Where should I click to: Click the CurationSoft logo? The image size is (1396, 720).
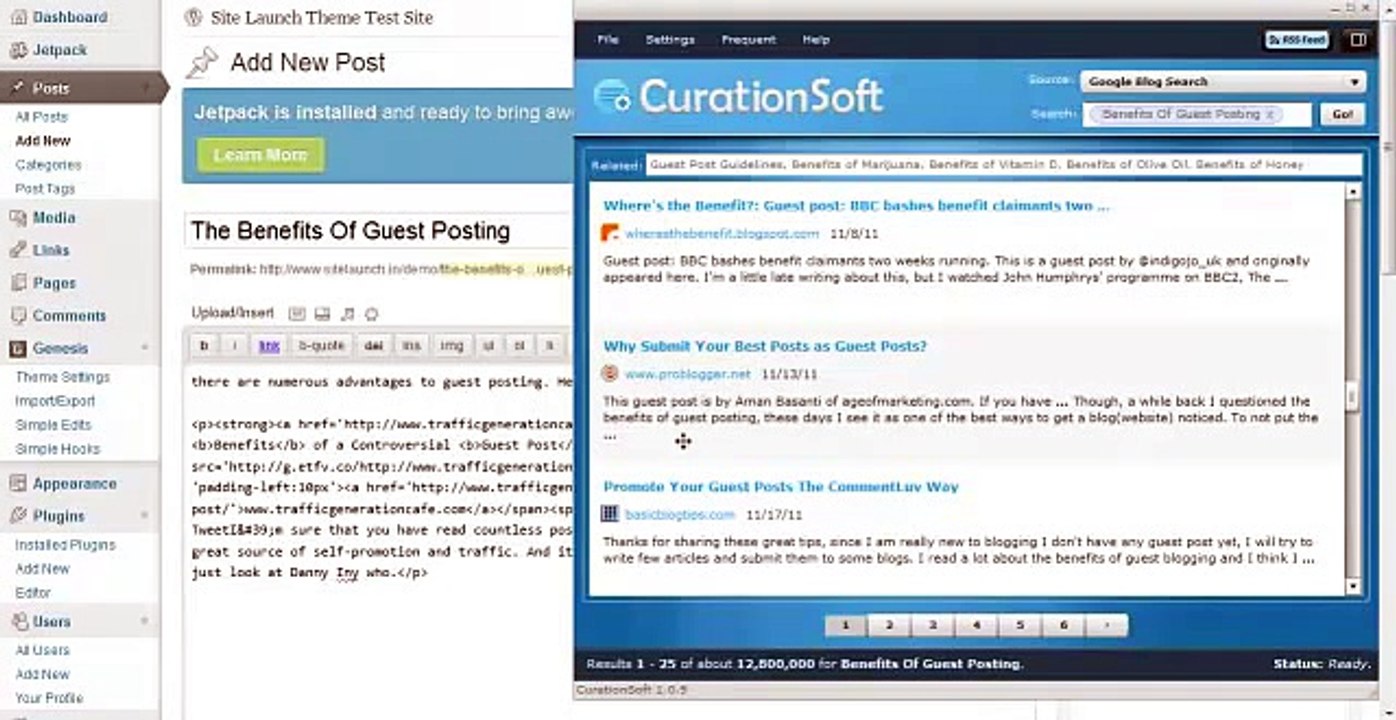click(x=738, y=96)
